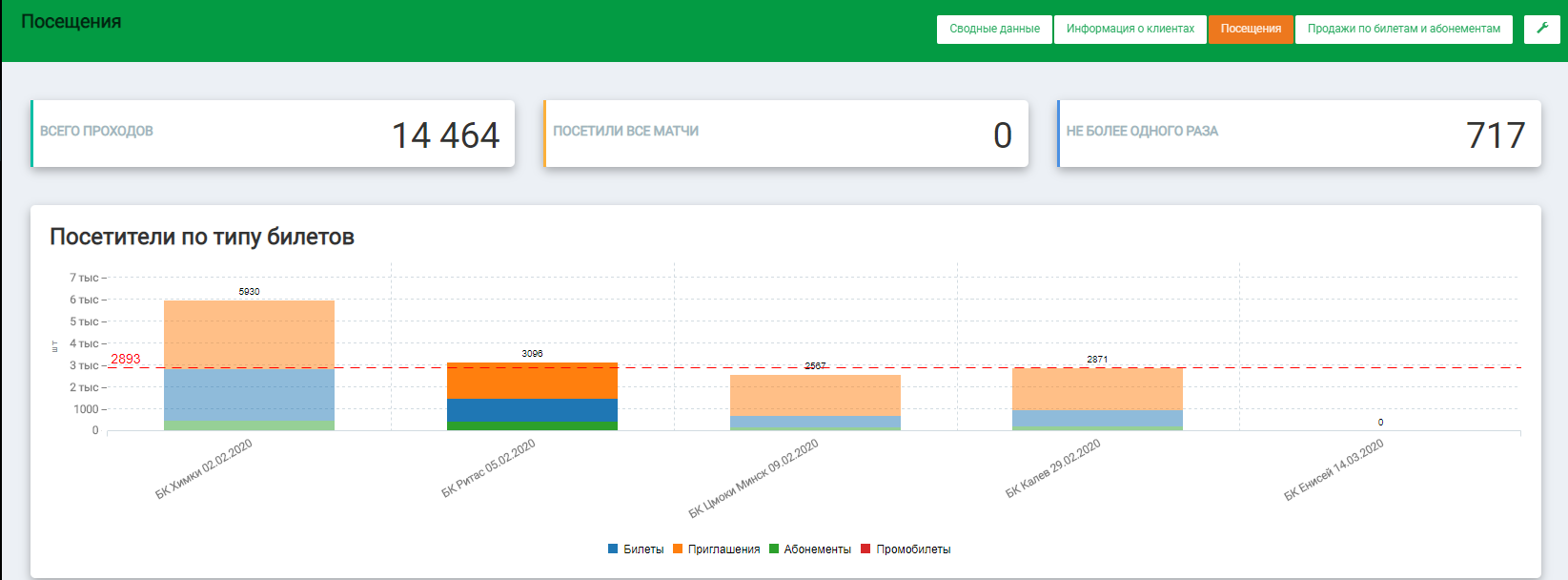Toggle the Приглашения legend series
This screenshot has height=580, width=1568.
[723, 549]
